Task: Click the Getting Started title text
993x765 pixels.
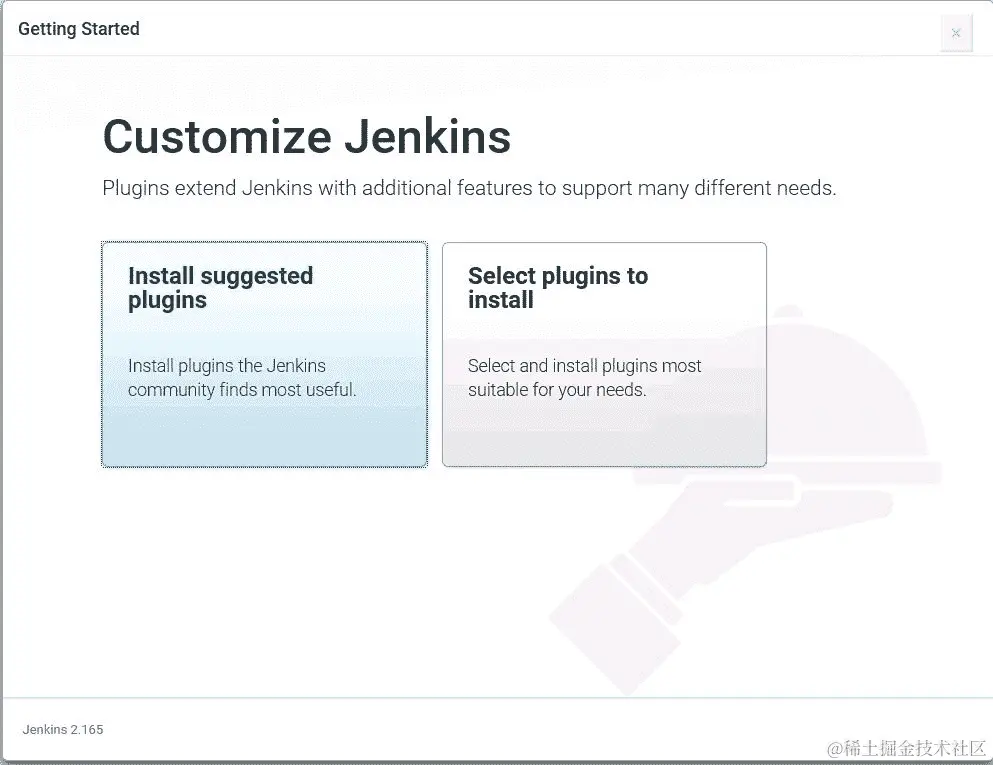Action: coord(79,29)
